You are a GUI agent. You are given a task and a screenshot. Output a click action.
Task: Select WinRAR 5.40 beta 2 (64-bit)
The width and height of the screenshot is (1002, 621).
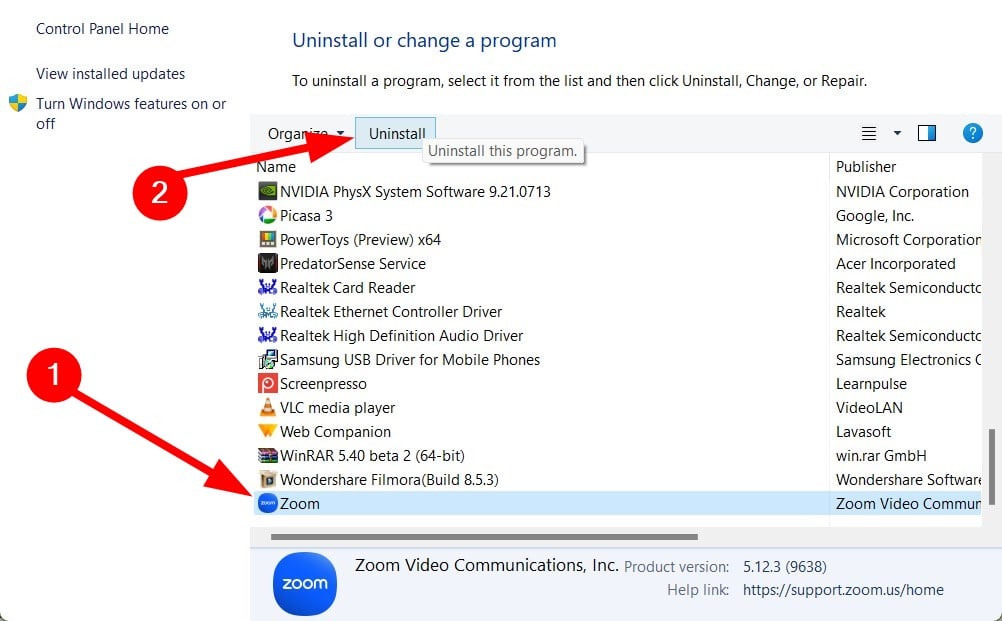[372, 456]
